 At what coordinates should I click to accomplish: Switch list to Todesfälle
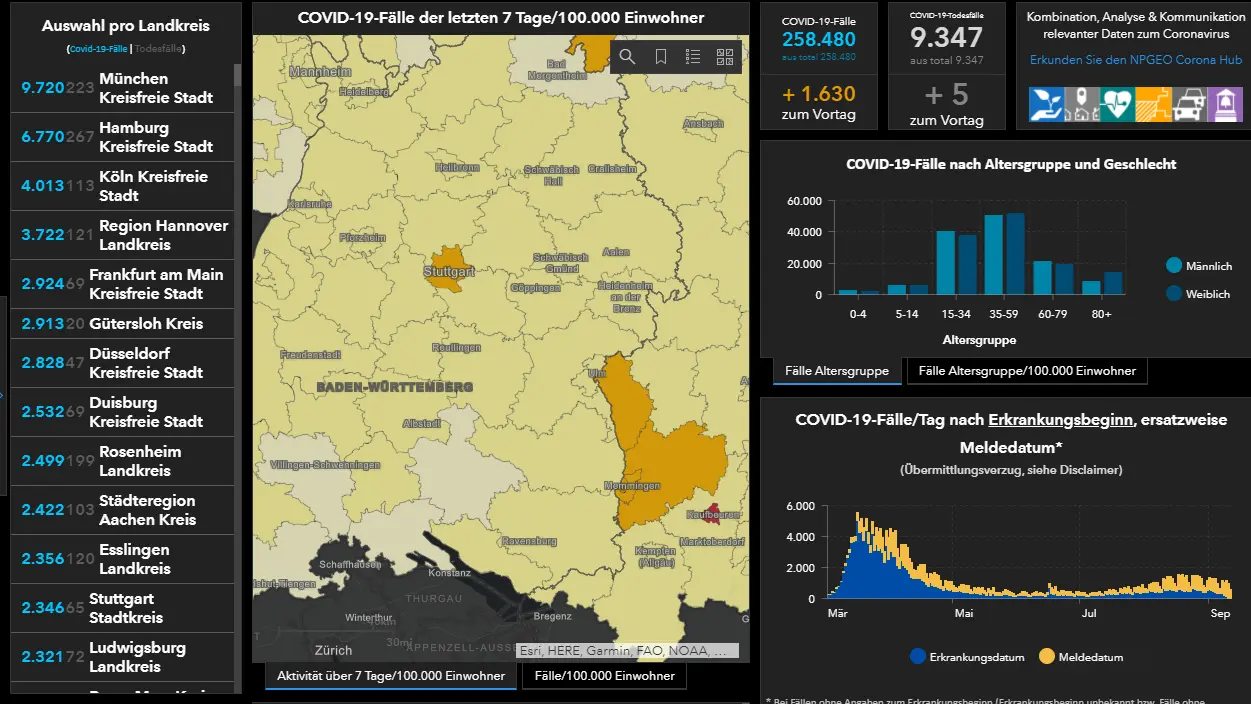159,49
